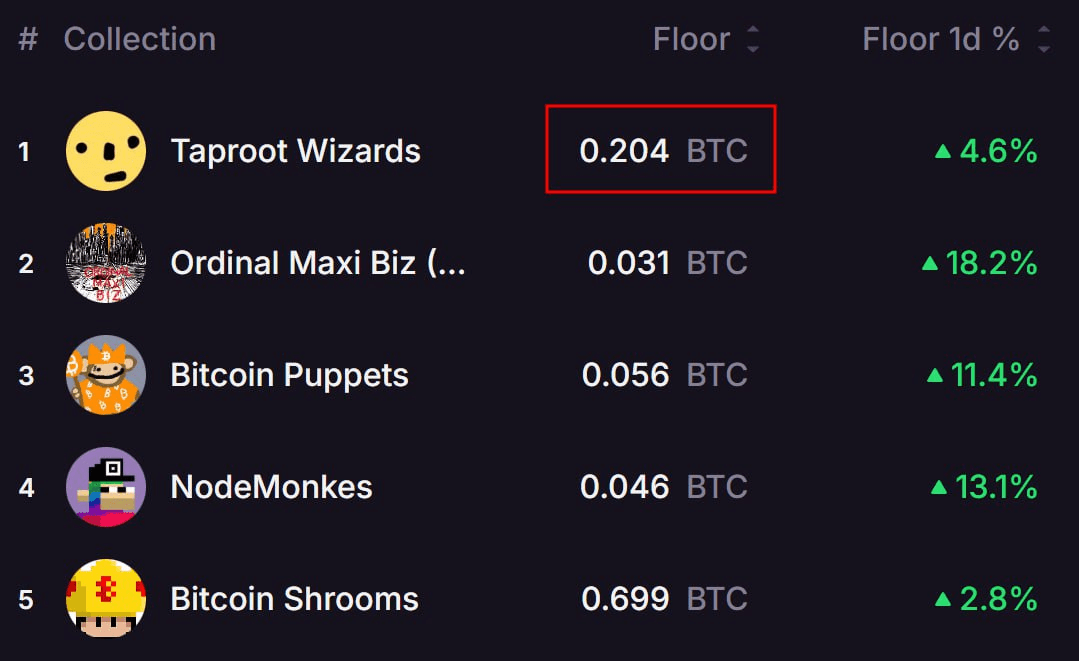Go to the Bitcoin Puppets collection
The image size is (1079, 661).
click(290, 375)
